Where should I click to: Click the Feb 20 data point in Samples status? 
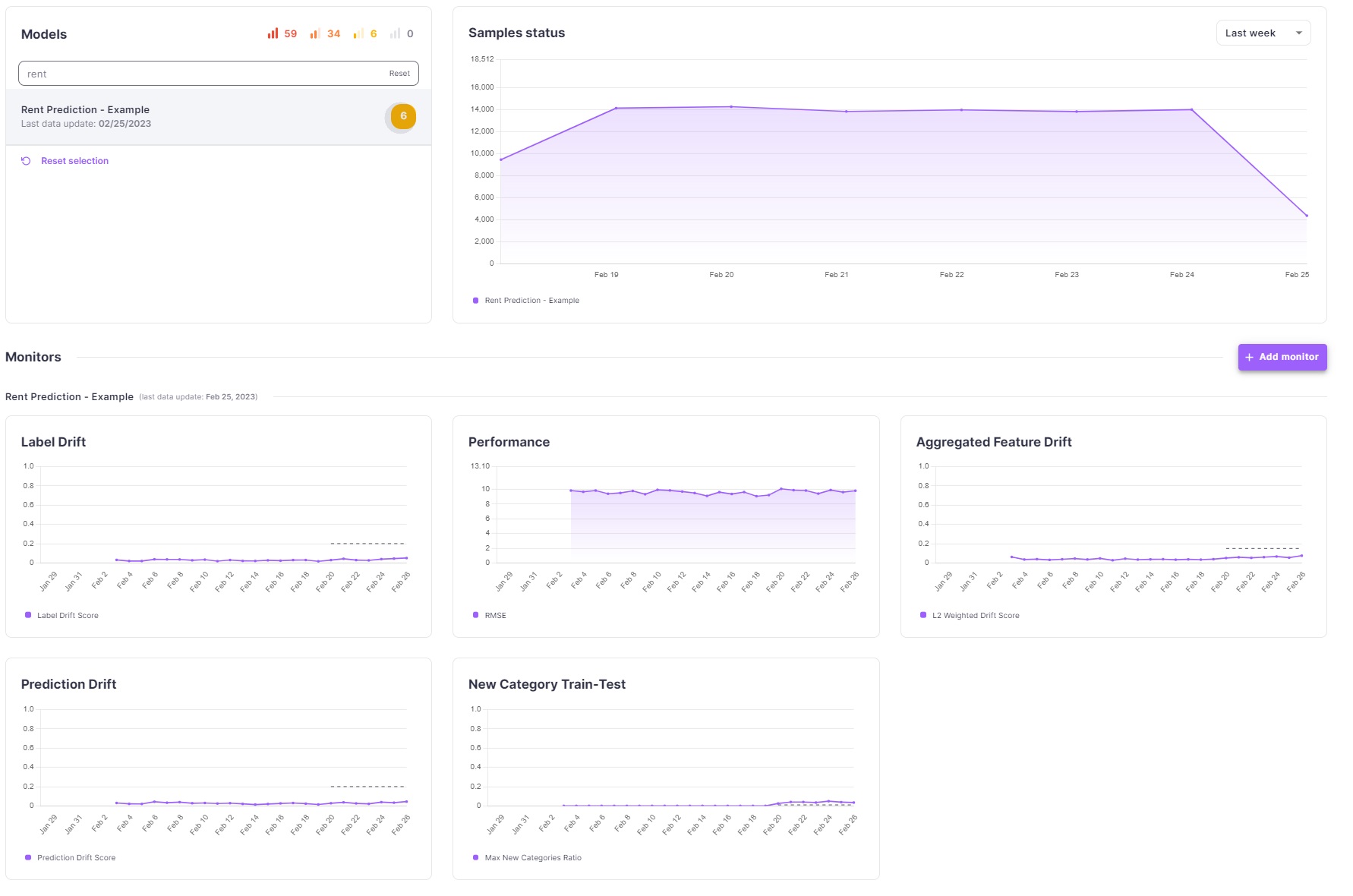pyautogui.click(x=731, y=107)
